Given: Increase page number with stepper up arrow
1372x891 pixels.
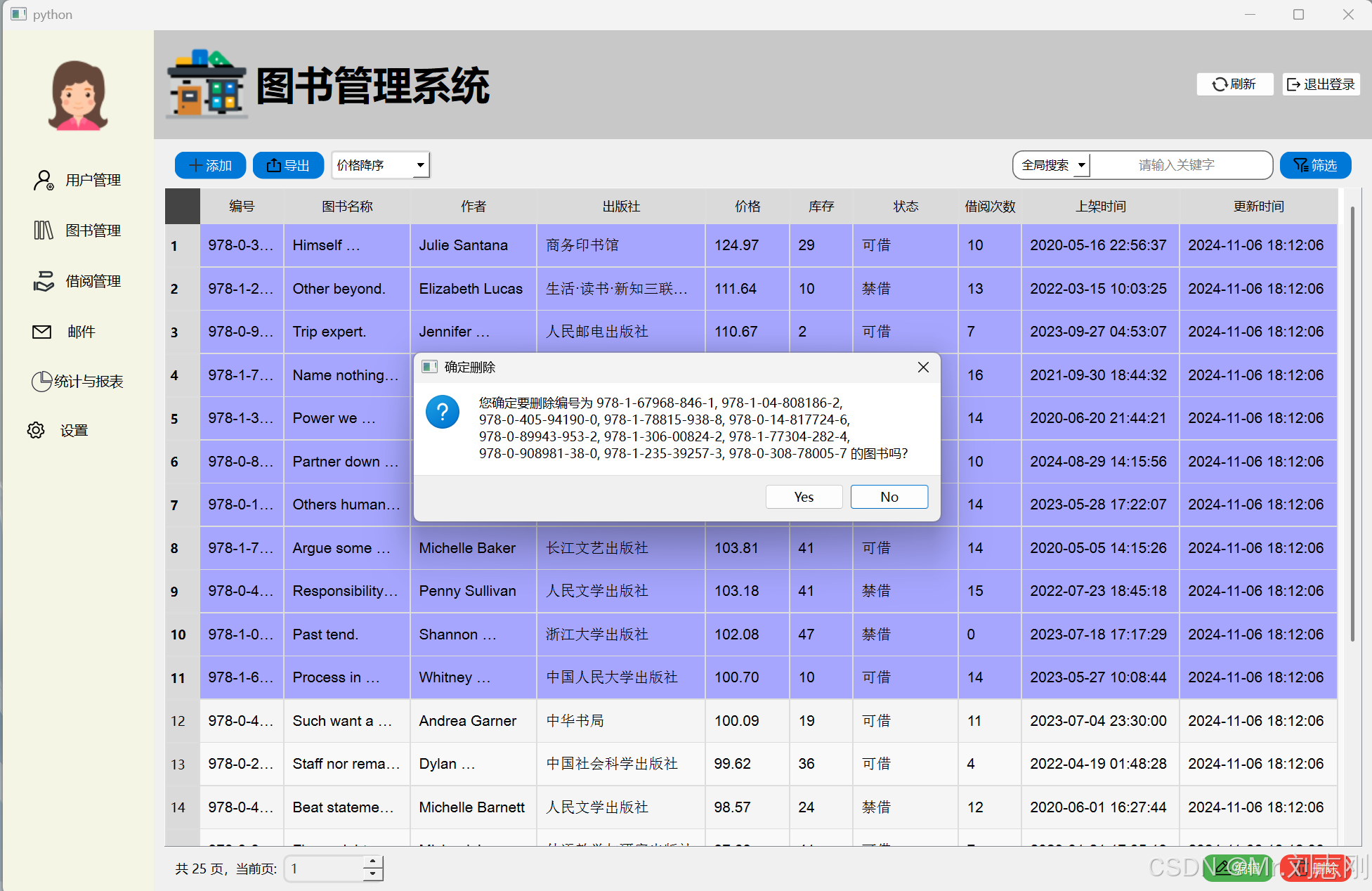Looking at the screenshot, I should (373, 861).
